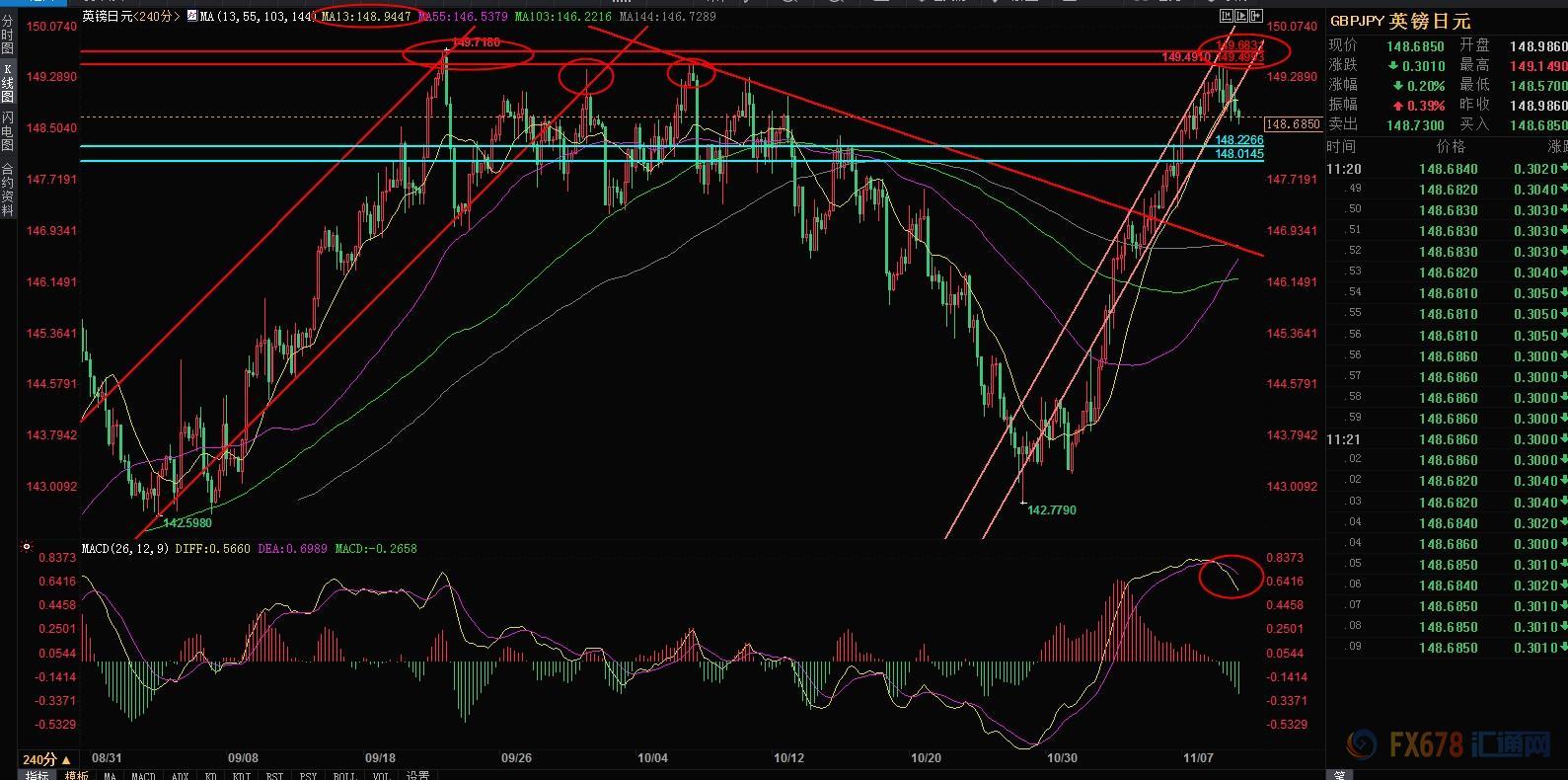The width and height of the screenshot is (1568, 780).
Task: Switch to the K线图 sidebar tab
Action: [8, 83]
